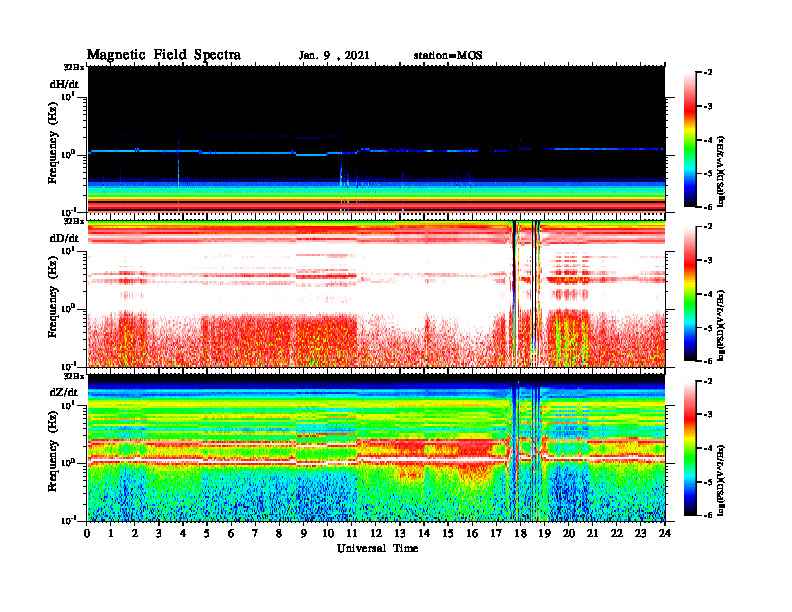Click the '-2' label on top colorbar
This screenshot has width=792, height=612.
click(708, 73)
